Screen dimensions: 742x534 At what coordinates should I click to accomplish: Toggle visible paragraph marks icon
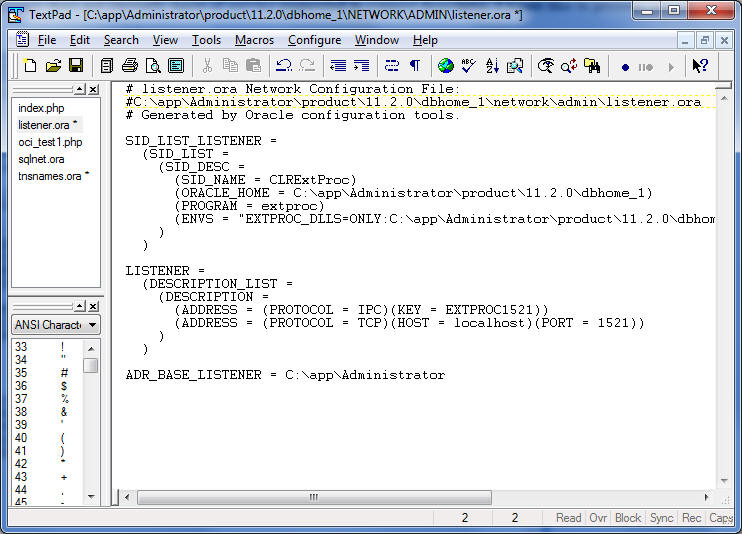click(415, 65)
